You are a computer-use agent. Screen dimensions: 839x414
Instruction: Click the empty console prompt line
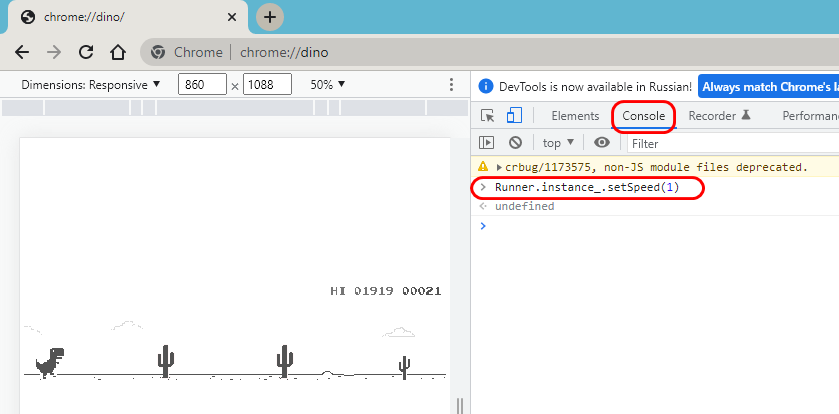coord(655,226)
